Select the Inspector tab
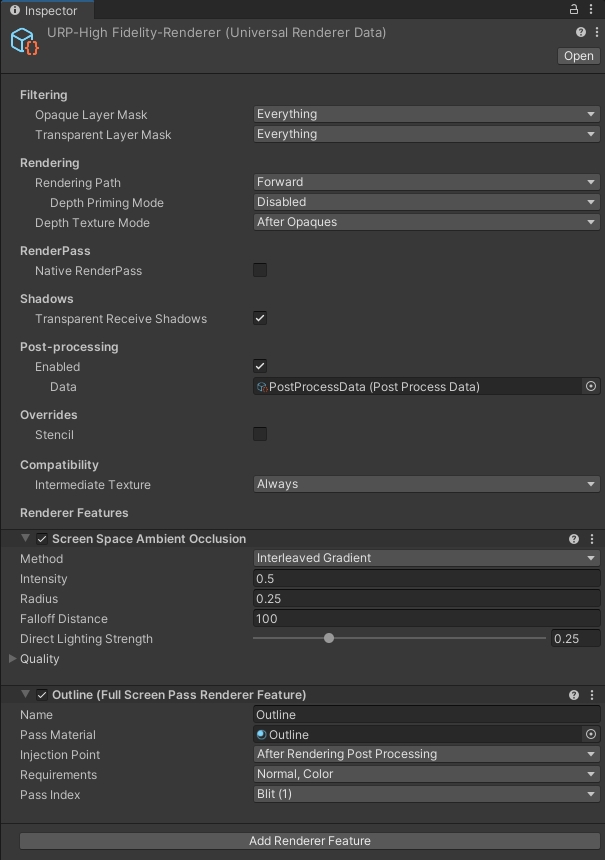The width and height of the screenshot is (605, 860). click(44, 11)
